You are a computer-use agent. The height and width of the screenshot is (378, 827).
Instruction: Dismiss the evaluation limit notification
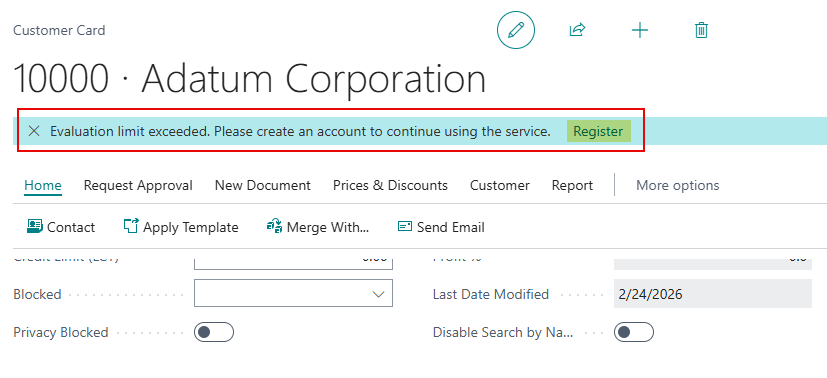click(x=34, y=131)
